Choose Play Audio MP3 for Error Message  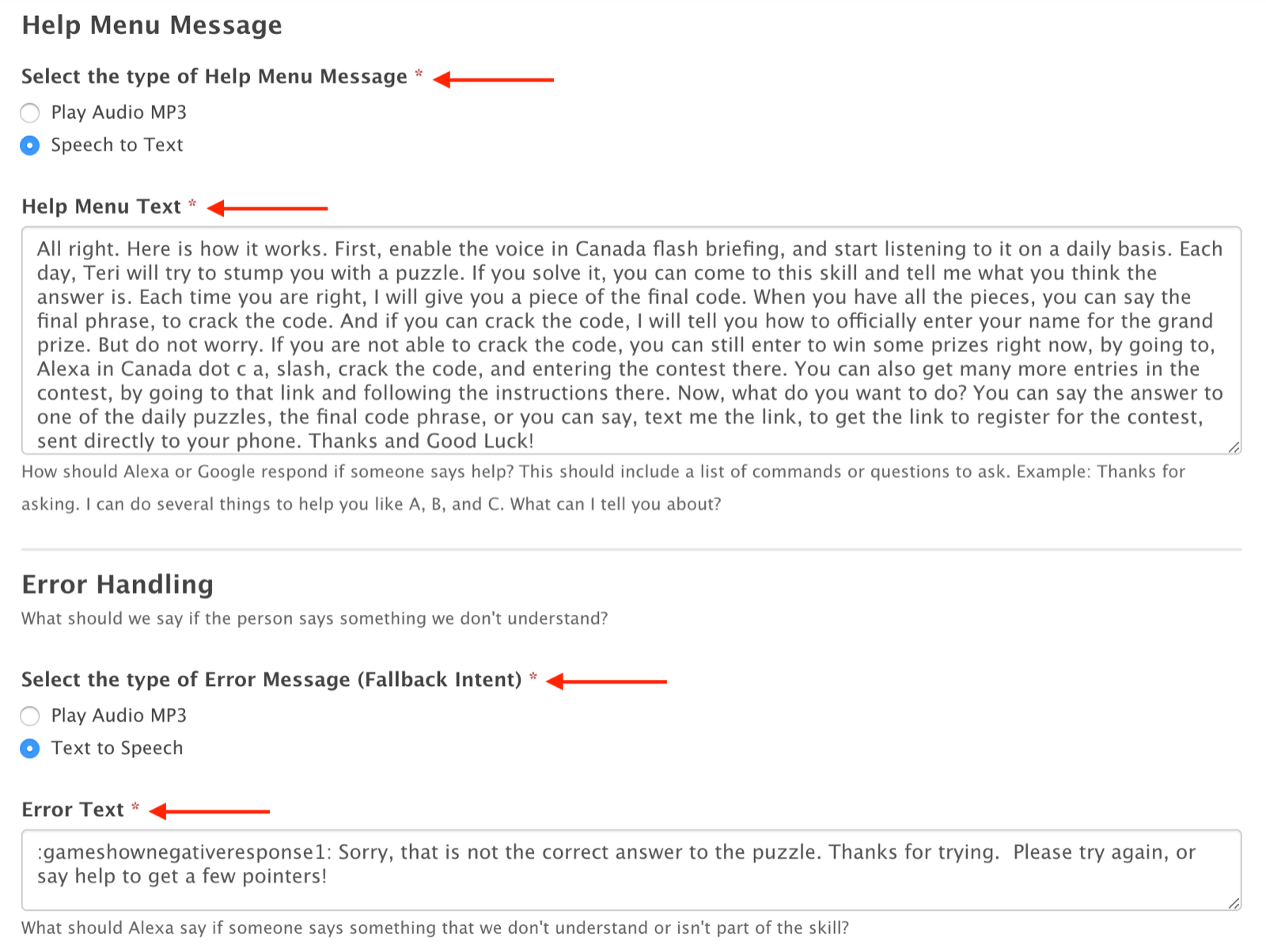click(30, 716)
